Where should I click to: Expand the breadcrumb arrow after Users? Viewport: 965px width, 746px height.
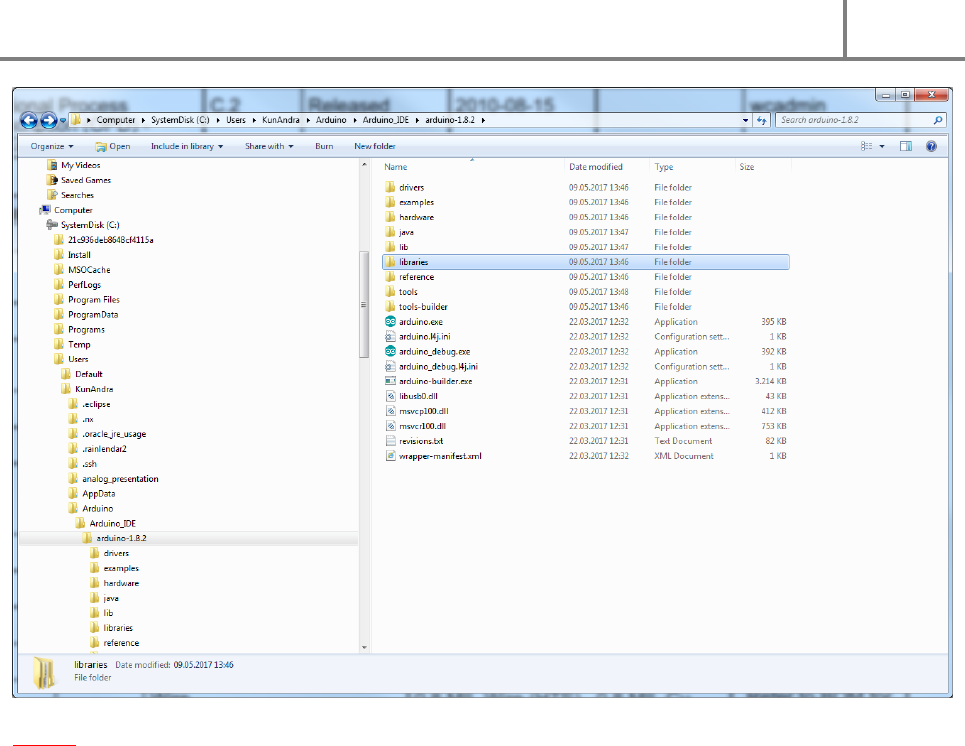click(254, 120)
